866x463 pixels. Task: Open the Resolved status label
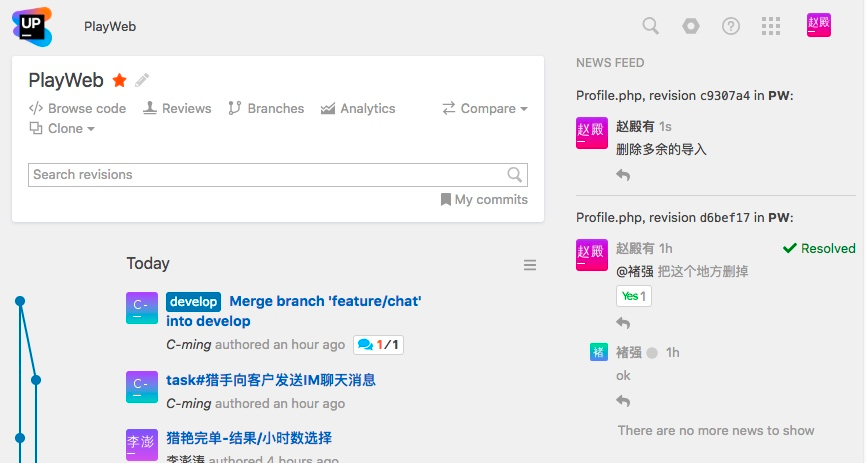pyautogui.click(x=818, y=248)
